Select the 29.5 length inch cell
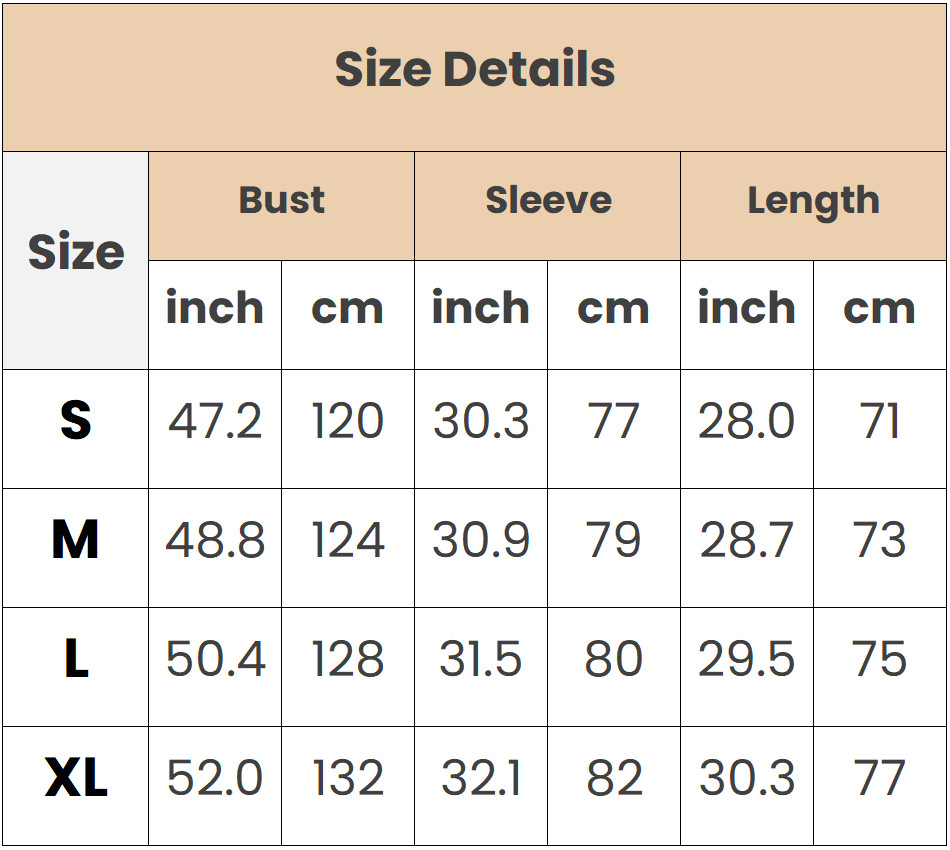Screen dimensions: 950x850 (747, 659)
